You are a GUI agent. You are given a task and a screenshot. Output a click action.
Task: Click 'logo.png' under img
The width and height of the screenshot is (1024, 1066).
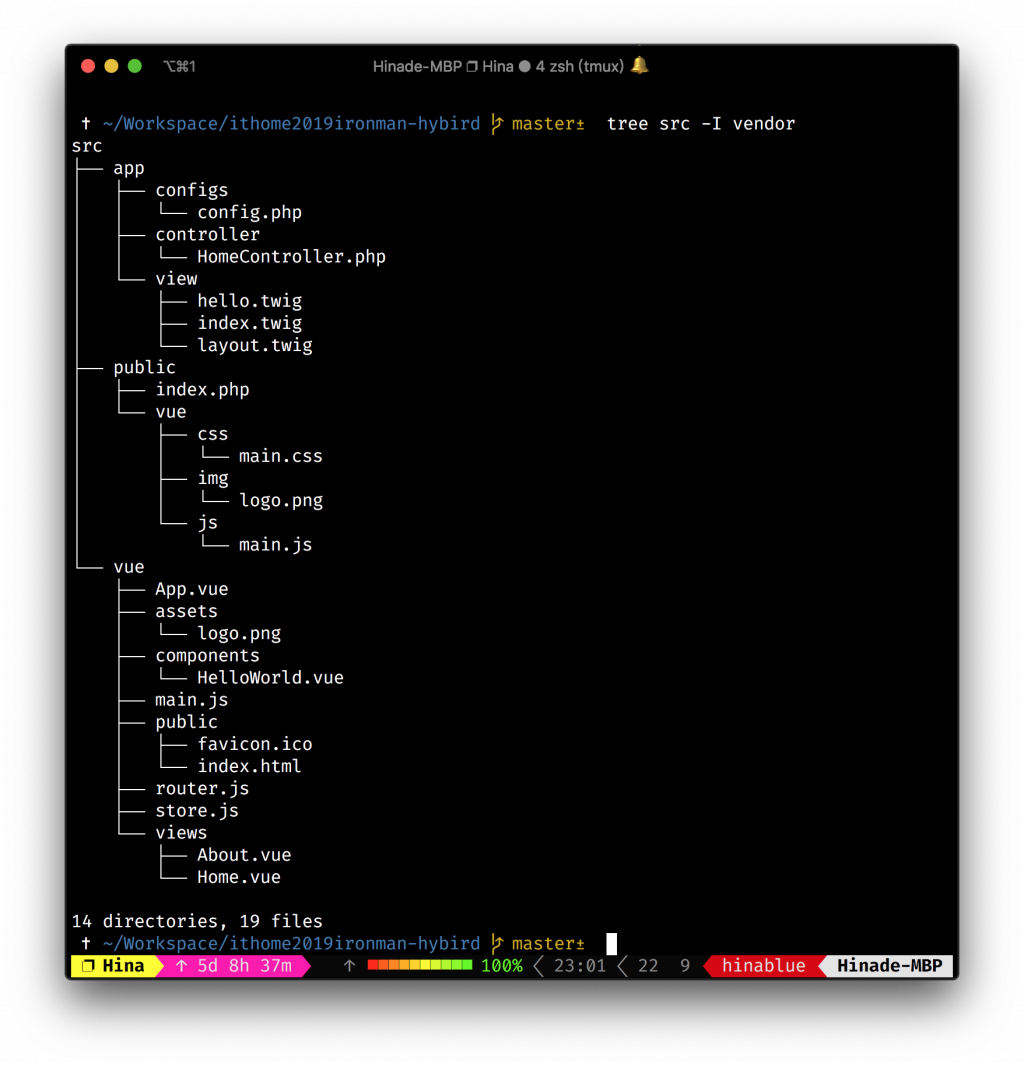(x=281, y=500)
